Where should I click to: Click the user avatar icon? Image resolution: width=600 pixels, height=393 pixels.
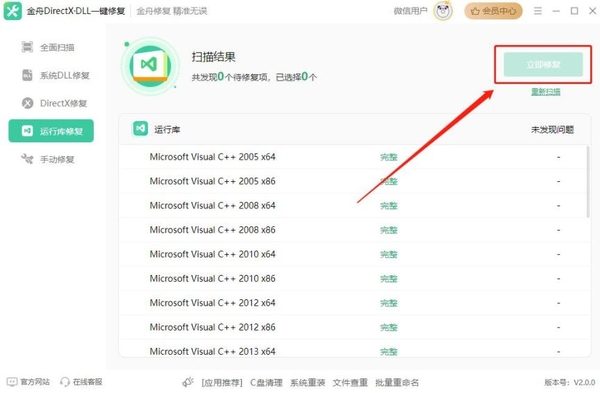443,11
